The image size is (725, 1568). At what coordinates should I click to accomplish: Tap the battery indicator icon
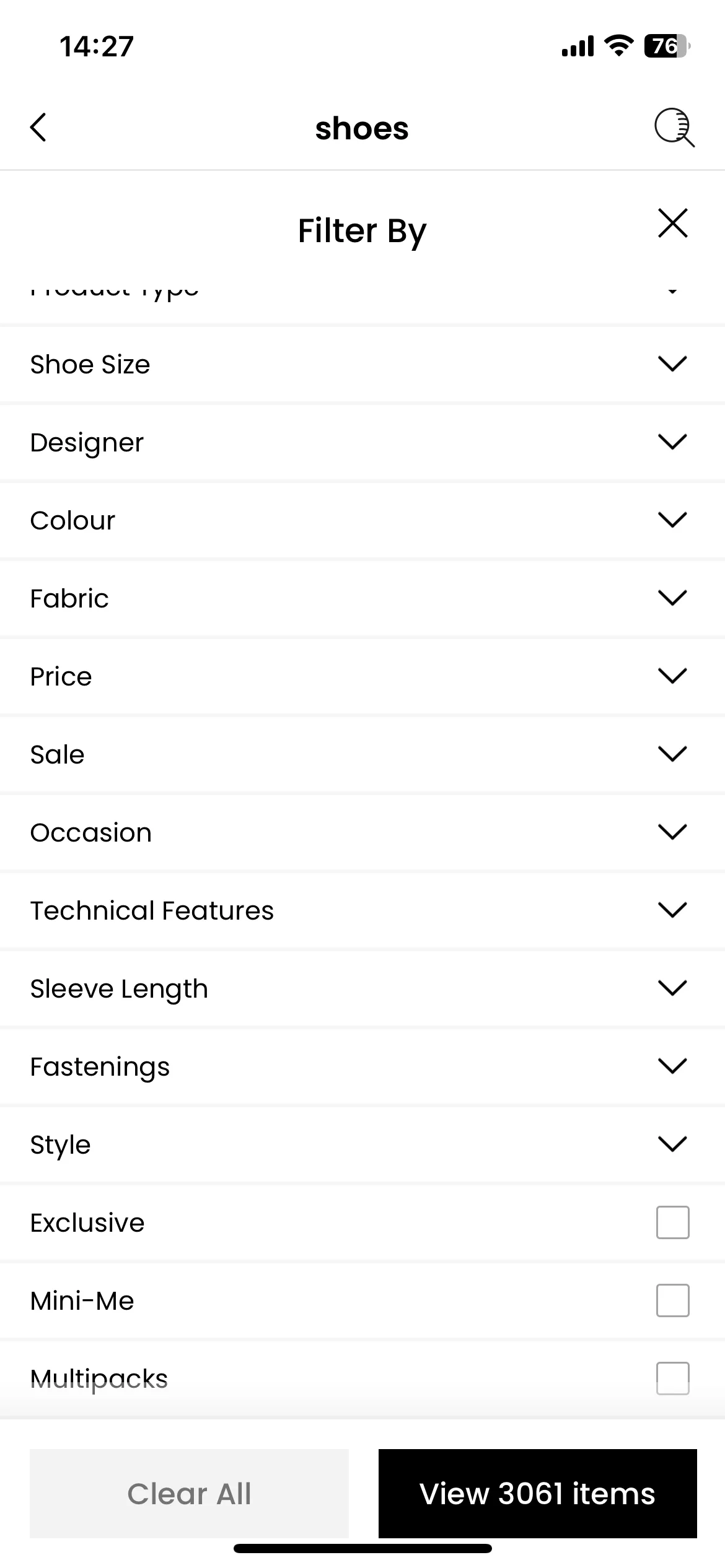[x=667, y=46]
